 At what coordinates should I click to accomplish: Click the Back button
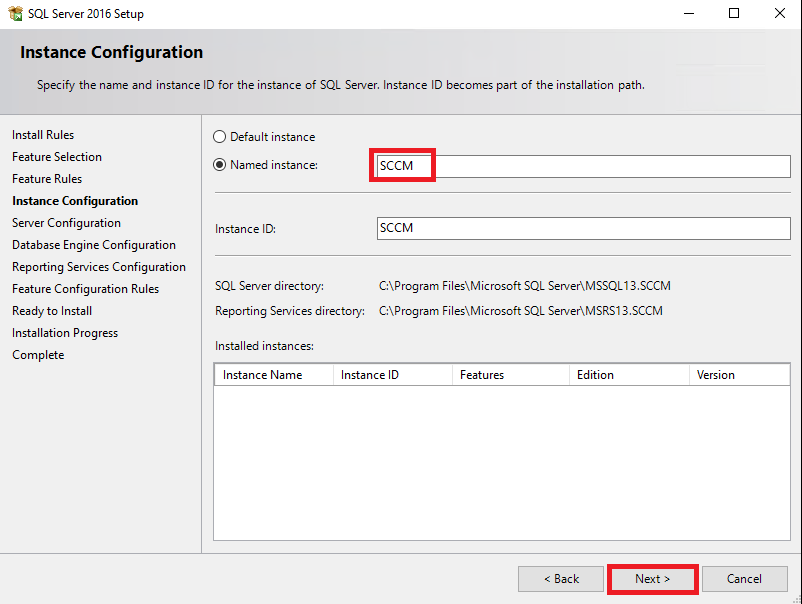[x=561, y=579]
